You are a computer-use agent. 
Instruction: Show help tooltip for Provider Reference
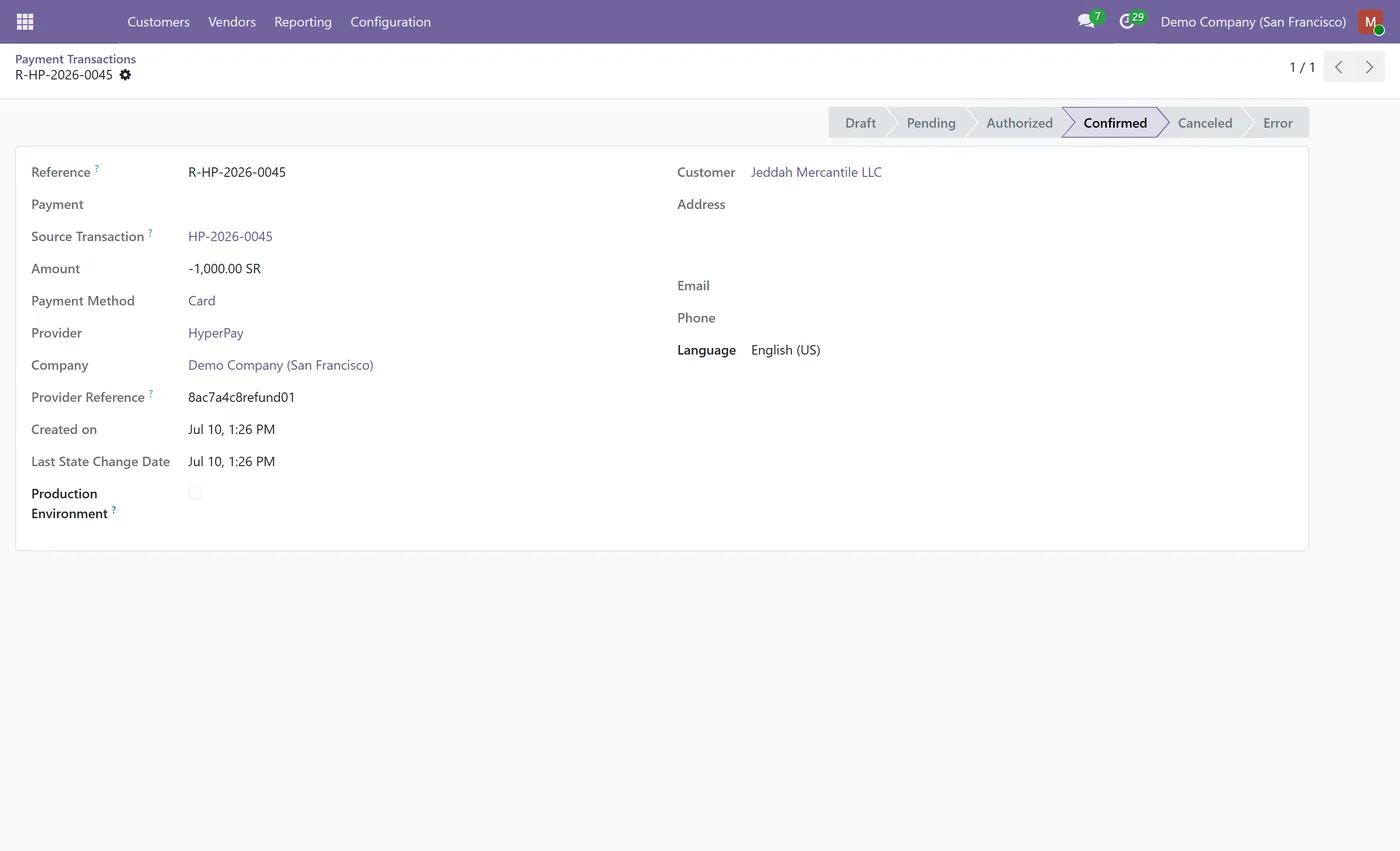[151, 394]
